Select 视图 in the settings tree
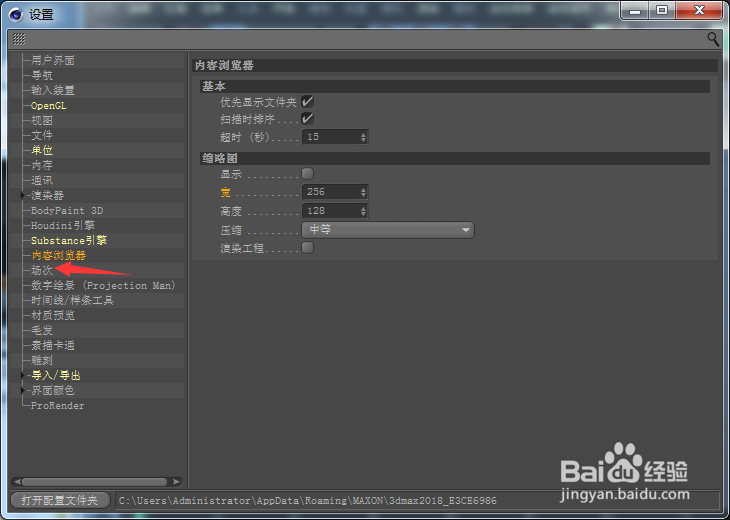Viewport: 730px width, 520px height. coord(42,121)
